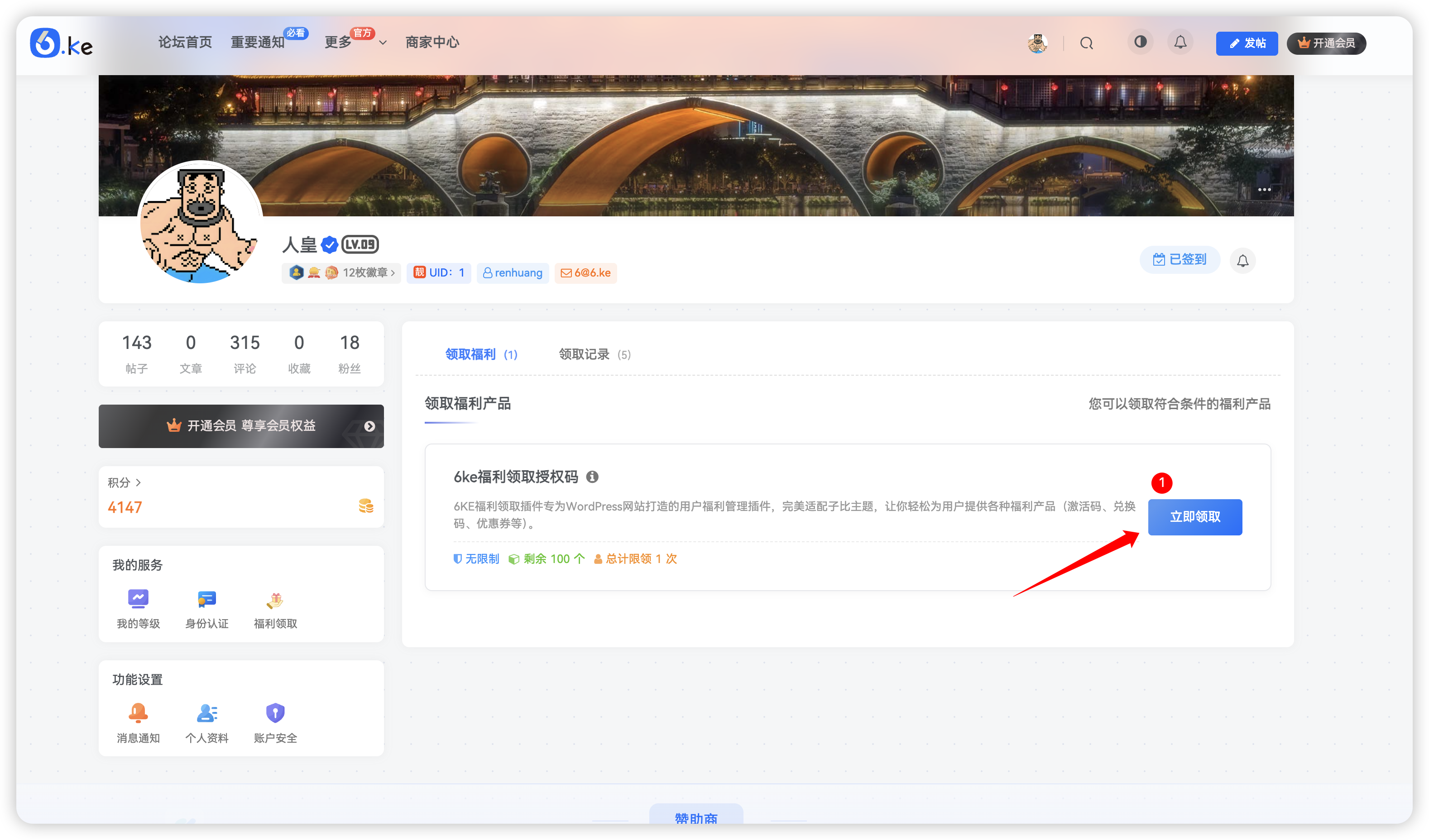This screenshot has height=840, width=1429.
Task: Click the 立即领取 claim button
Action: 1195,517
